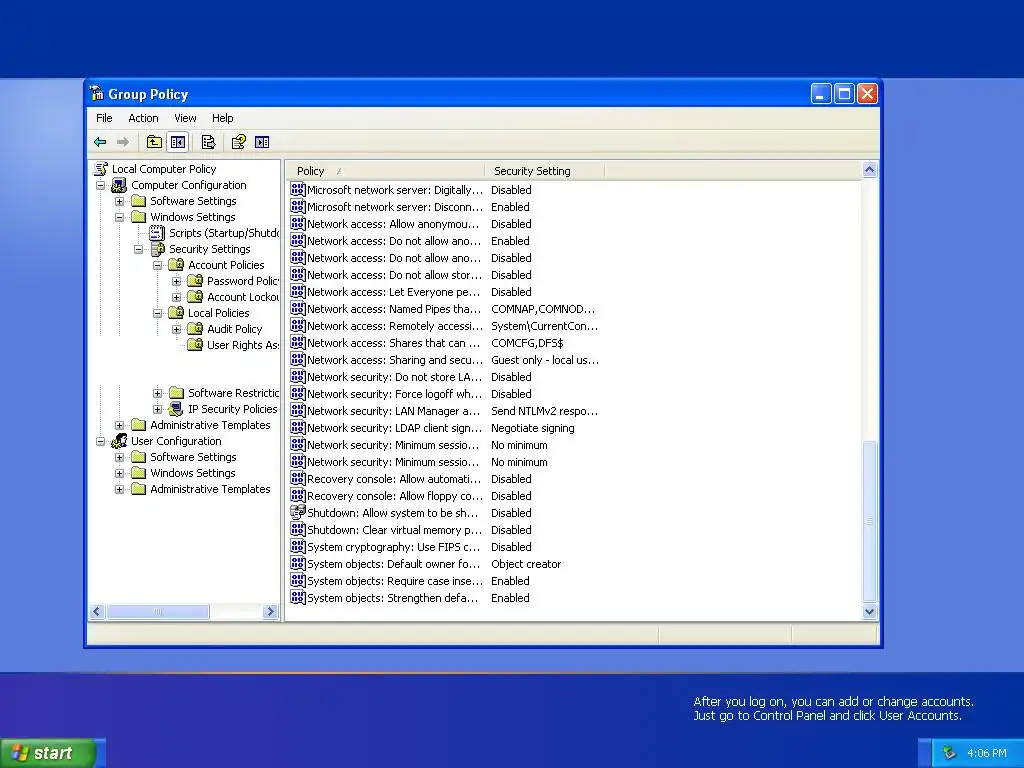Click the Up one level folder icon
The height and width of the screenshot is (768, 1024).
pyautogui.click(x=154, y=142)
